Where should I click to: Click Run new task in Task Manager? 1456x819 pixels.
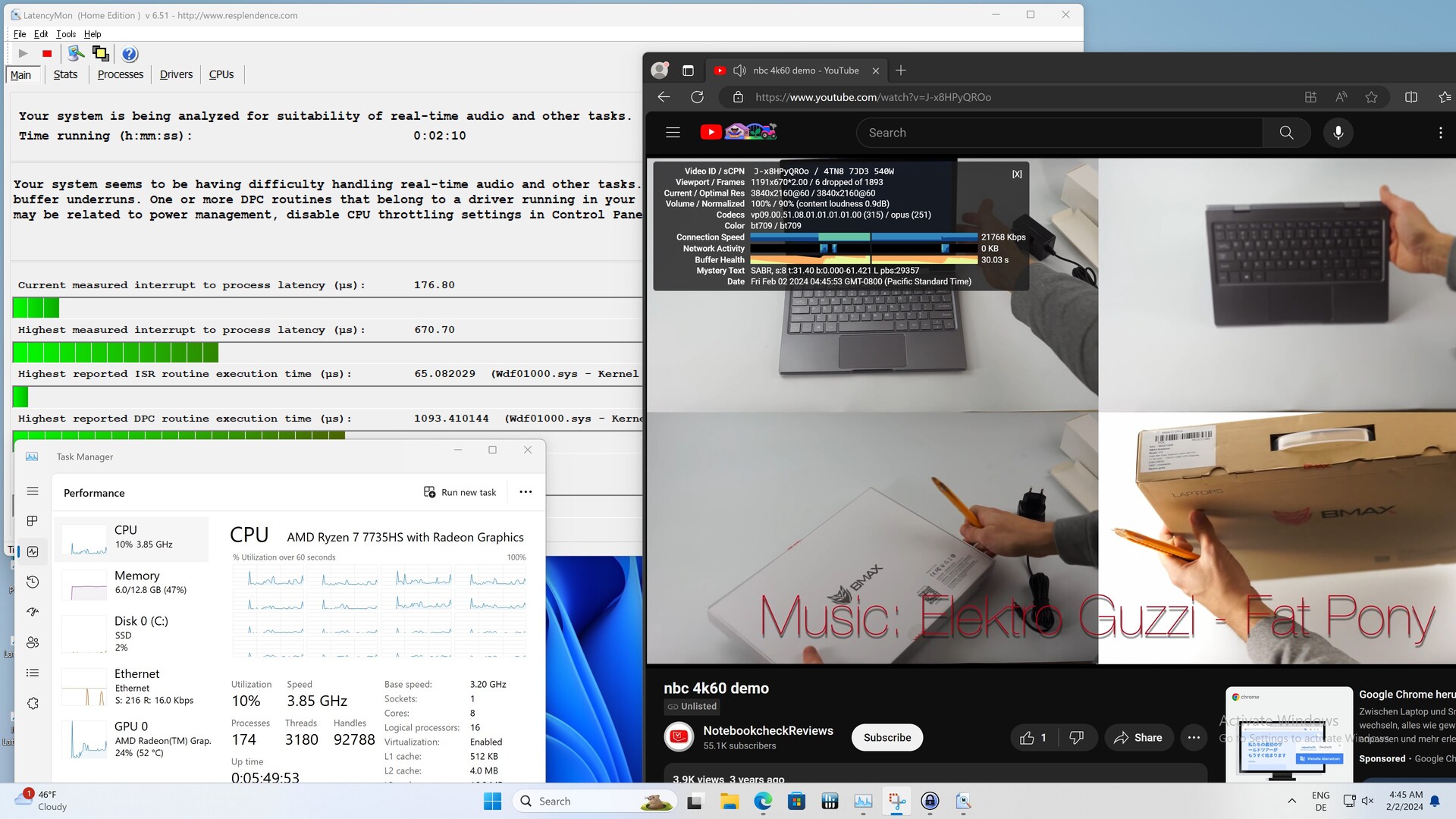pyautogui.click(x=460, y=492)
